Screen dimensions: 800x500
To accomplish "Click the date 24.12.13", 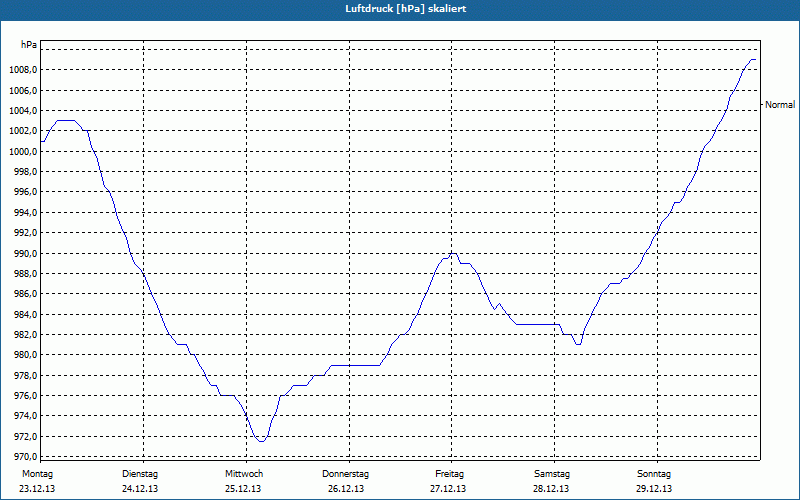I will [x=140, y=489].
